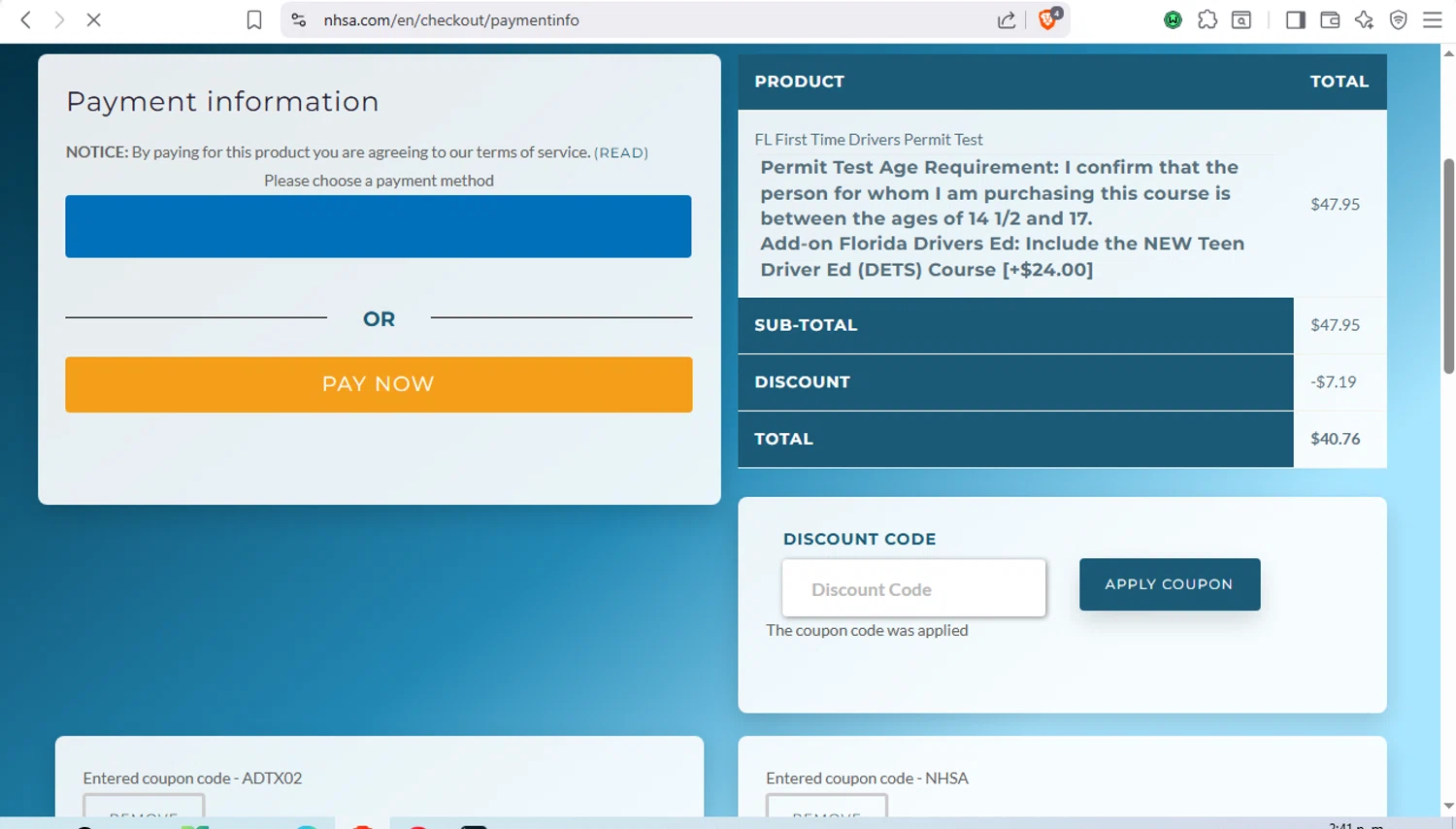
Task: Click the scrollbar up arrow
Action: pyautogui.click(x=1448, y=53)
